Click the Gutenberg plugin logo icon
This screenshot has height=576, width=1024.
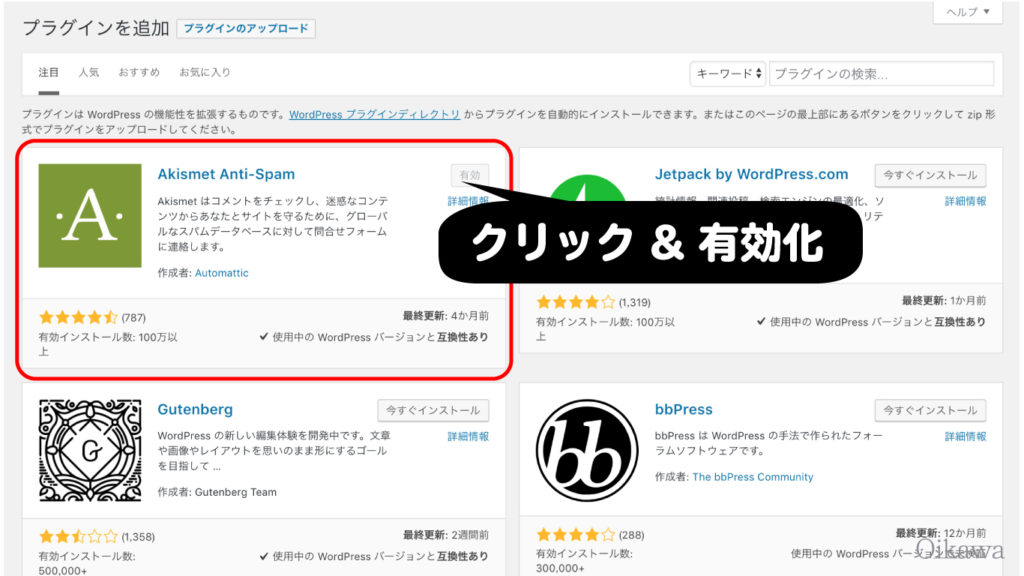pos(89,450)
